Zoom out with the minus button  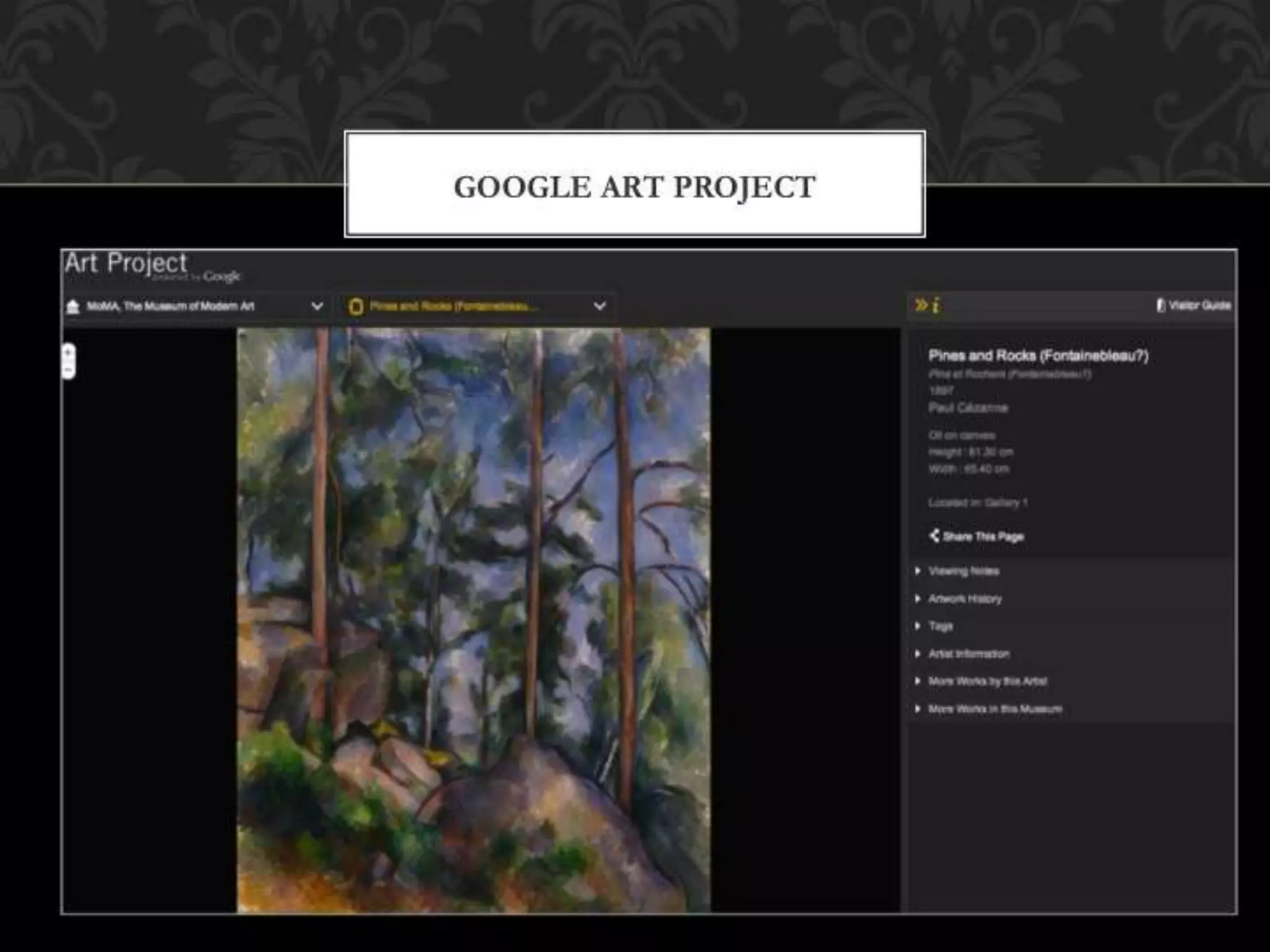68,370
